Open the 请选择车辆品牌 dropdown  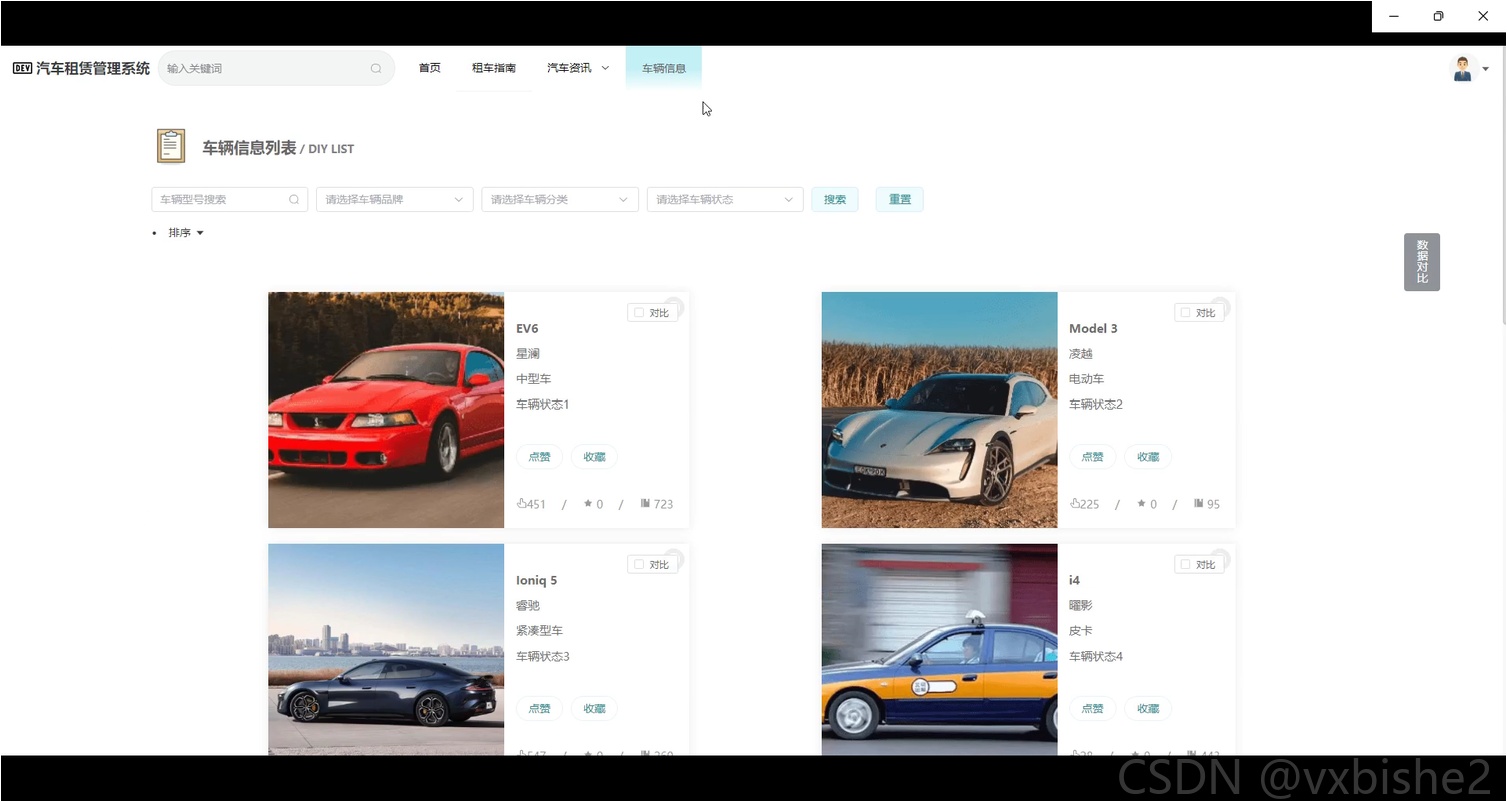point(395,200)
